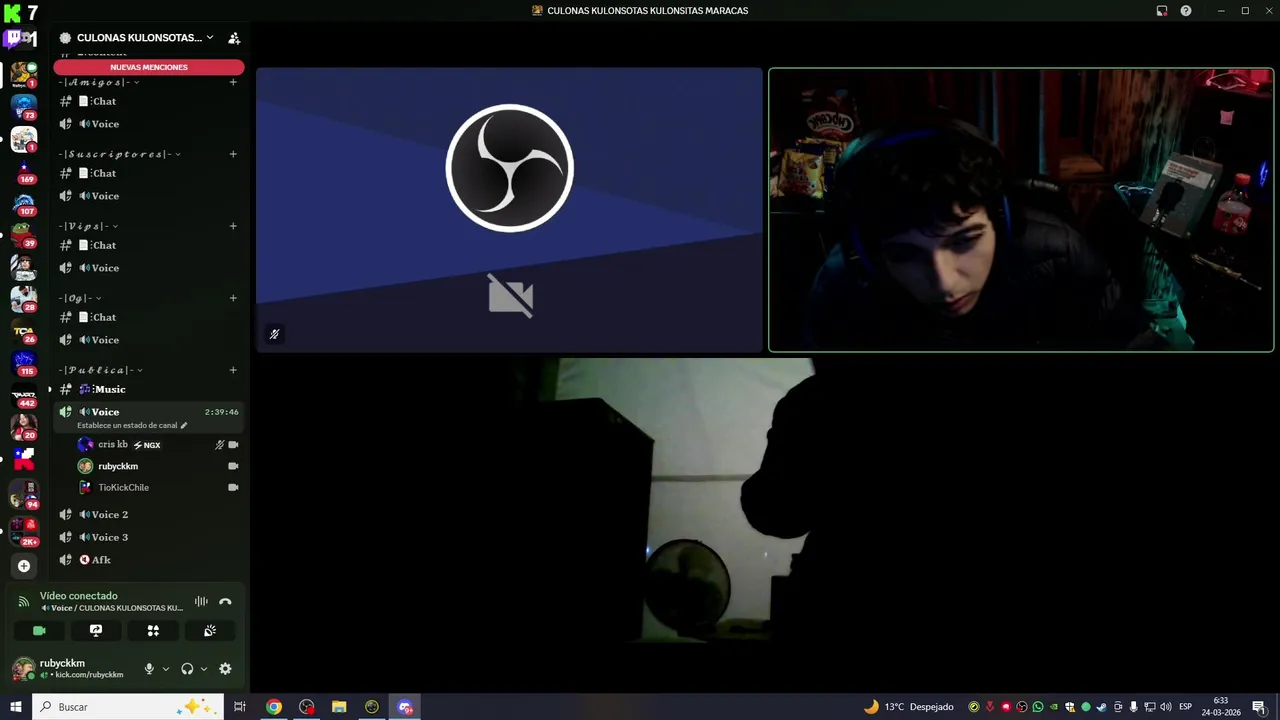Open Steam tray icon
Viewport: 1280px width, 720px height.
(1101, 707)
